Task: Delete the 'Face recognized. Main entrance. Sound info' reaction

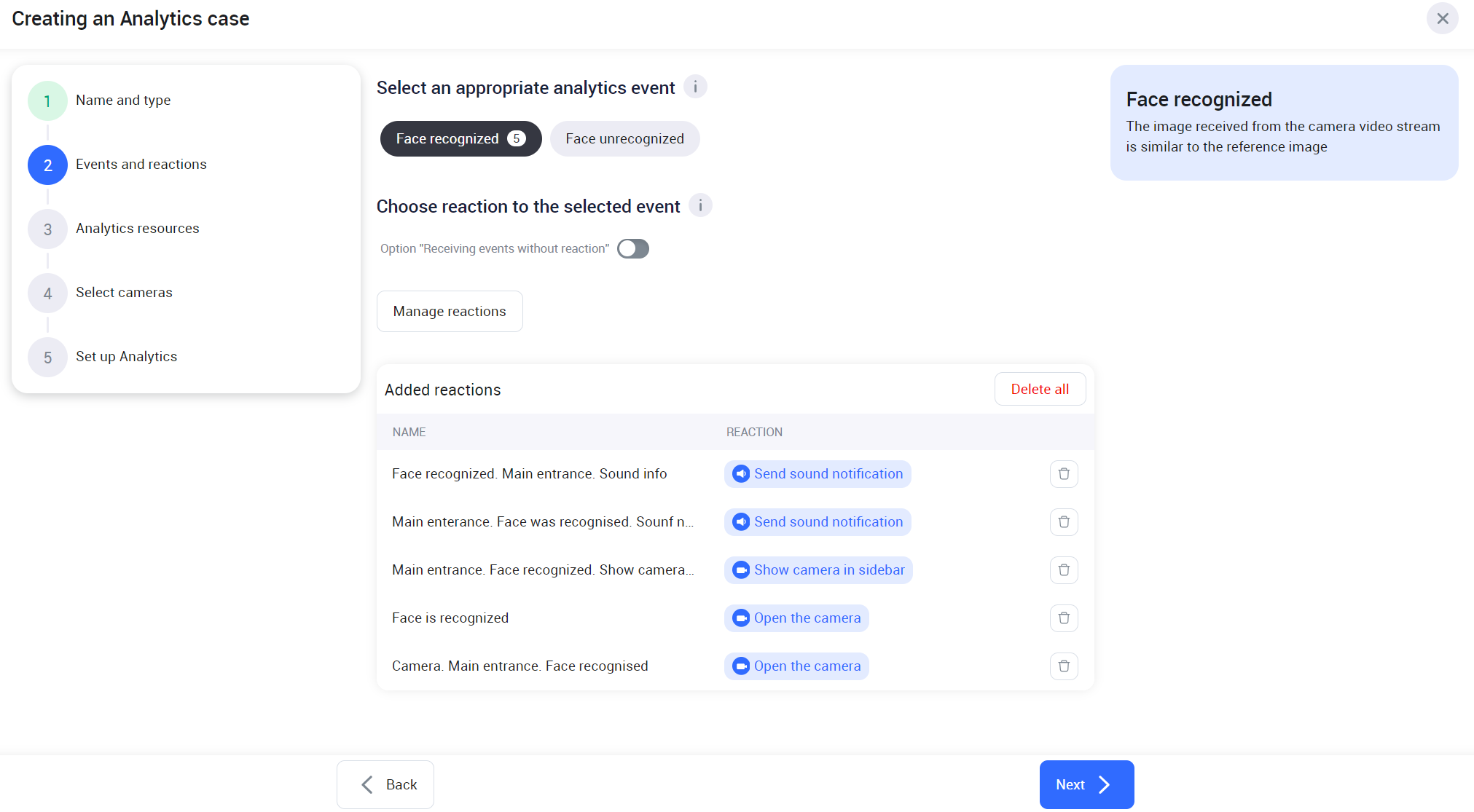Action: coord(1064,474)
